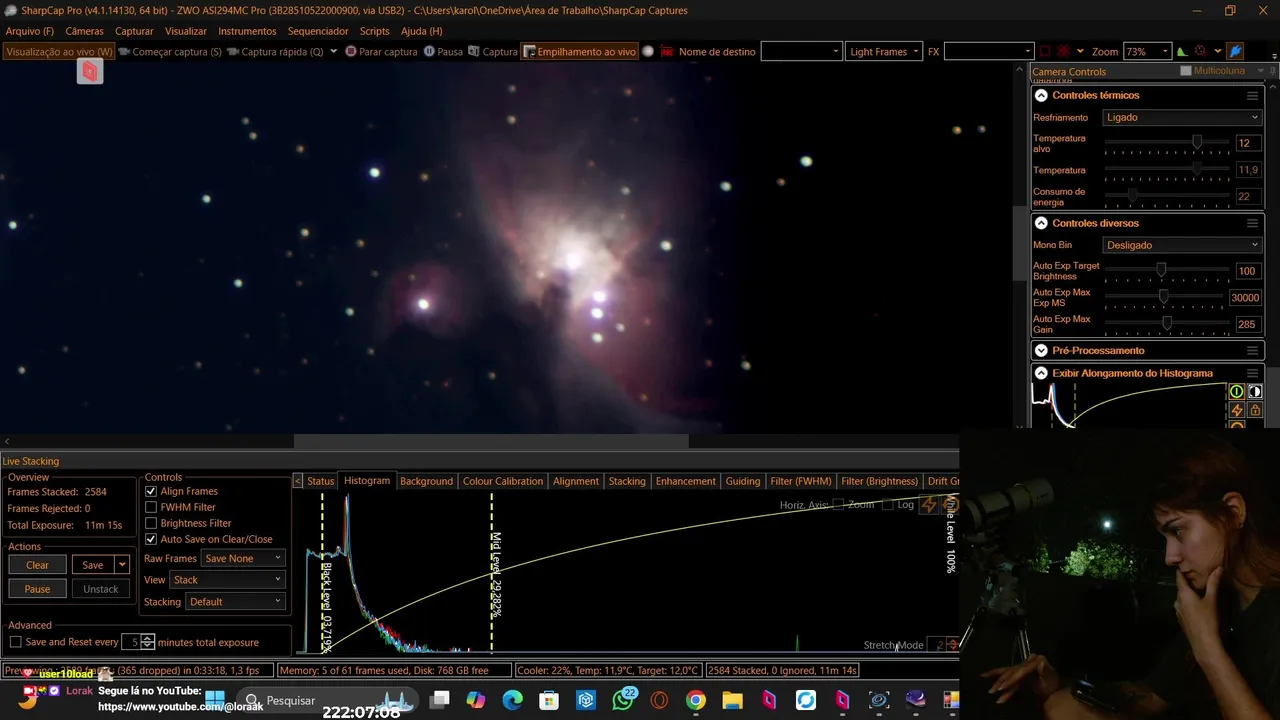Open the Sequenciador menu
The height and width of the screenshot is (720, 1280).
(318, 31)
